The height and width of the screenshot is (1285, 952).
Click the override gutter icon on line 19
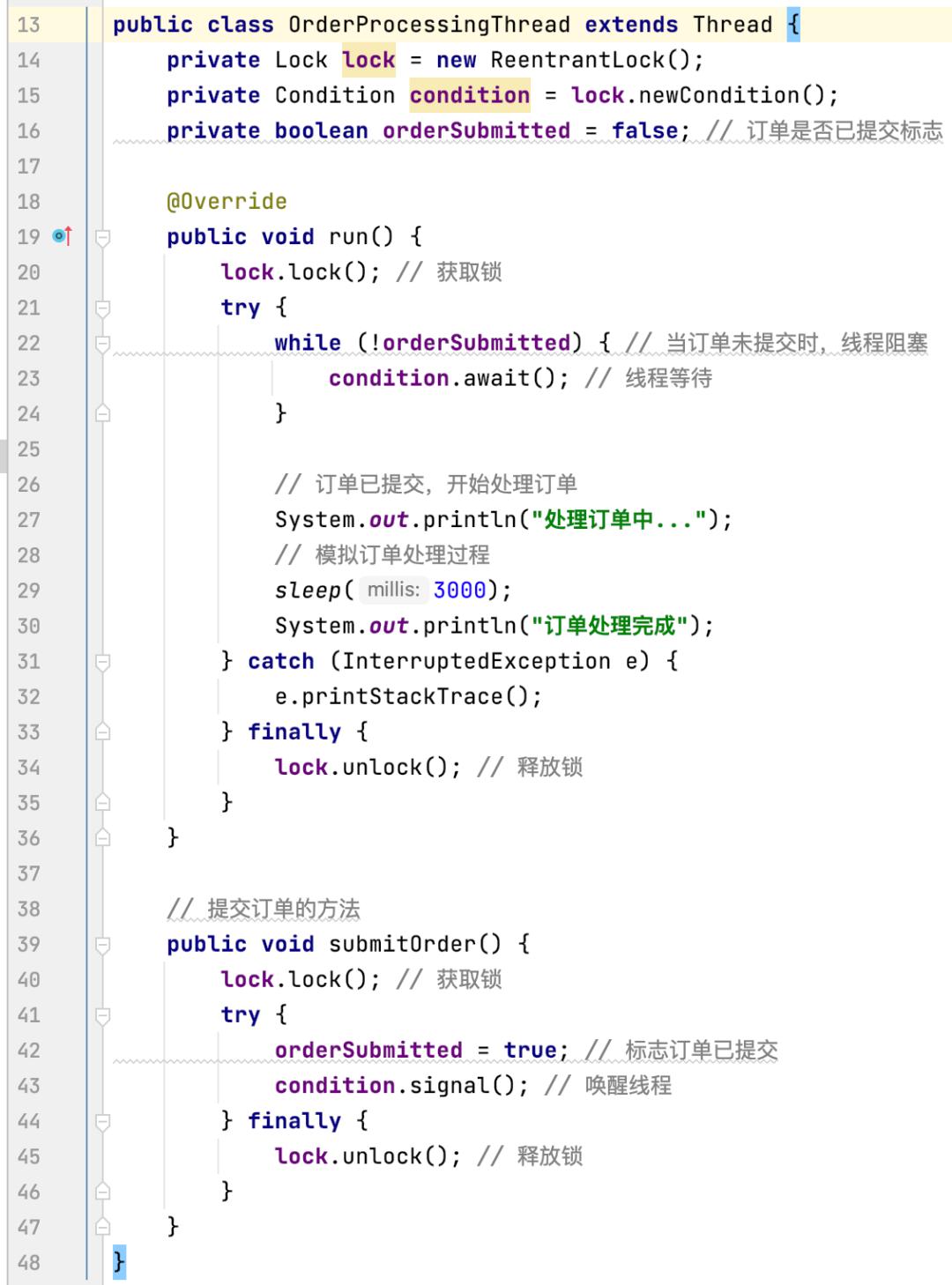tap(62, 236)
